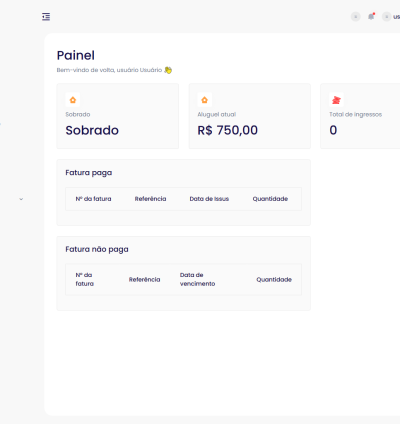Click the Total de ingressos label

tap(356, 114)
